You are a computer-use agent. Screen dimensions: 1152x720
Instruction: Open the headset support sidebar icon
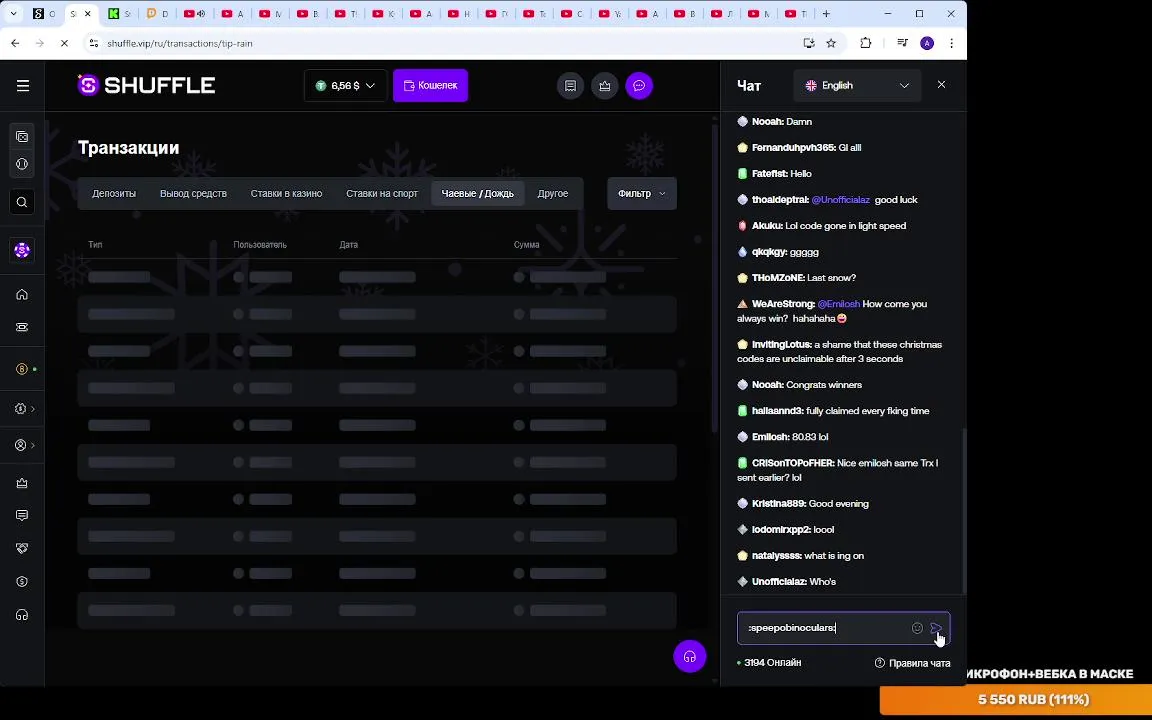22,615
